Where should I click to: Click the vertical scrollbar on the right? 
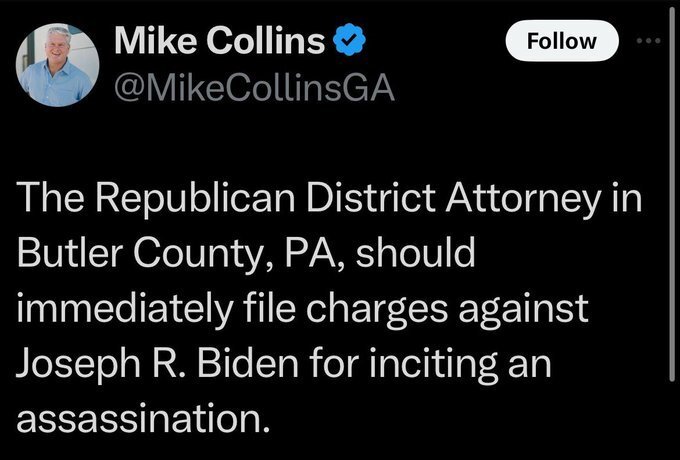[672, 195]
